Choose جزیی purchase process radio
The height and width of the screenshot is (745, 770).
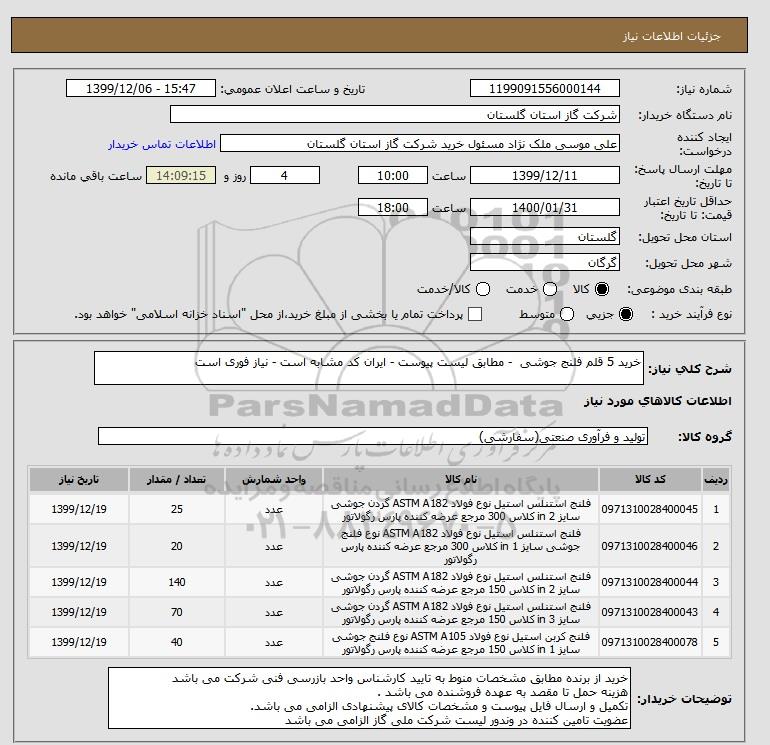626,314
